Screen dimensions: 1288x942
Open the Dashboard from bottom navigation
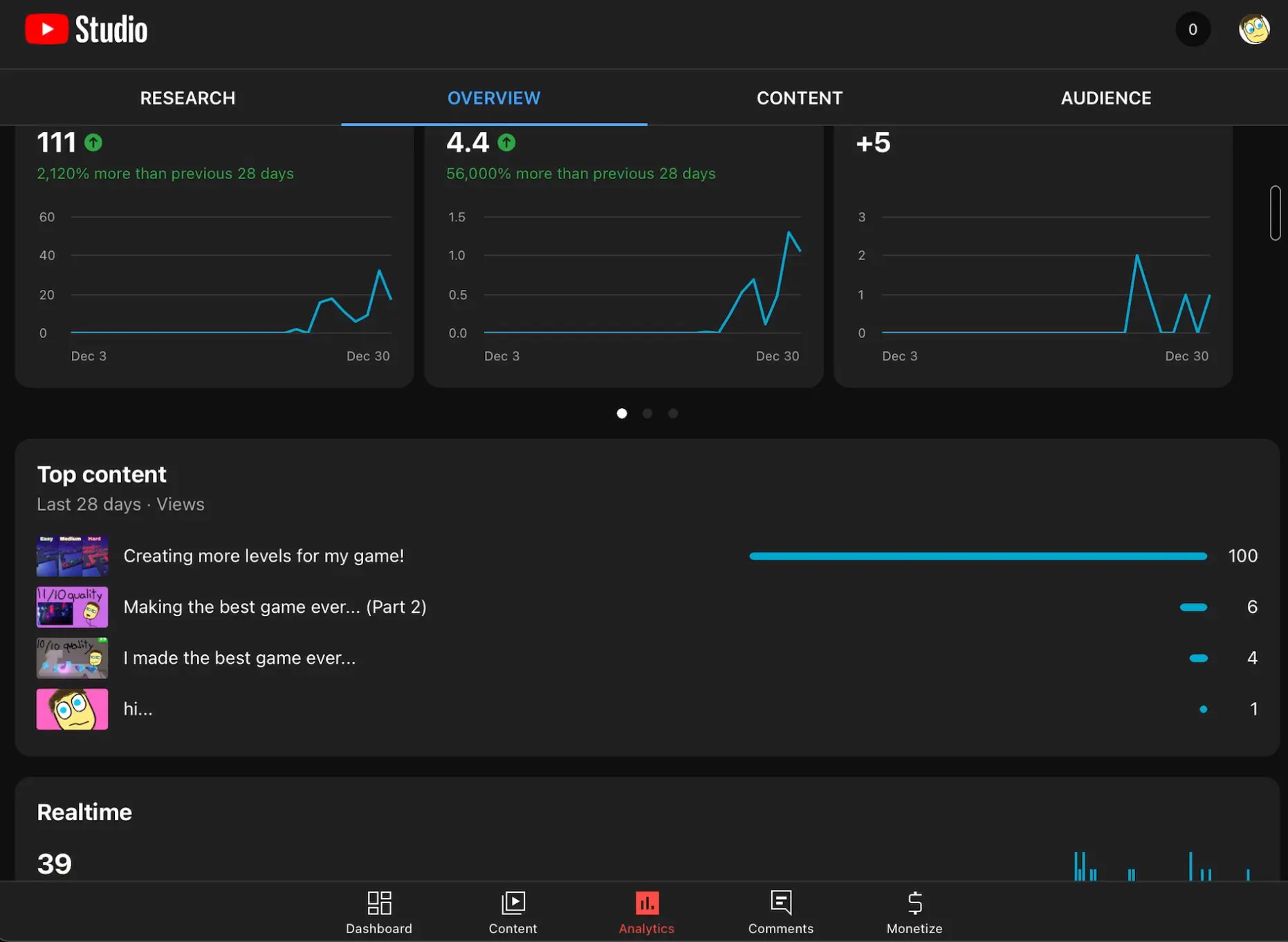click(379, 912)
